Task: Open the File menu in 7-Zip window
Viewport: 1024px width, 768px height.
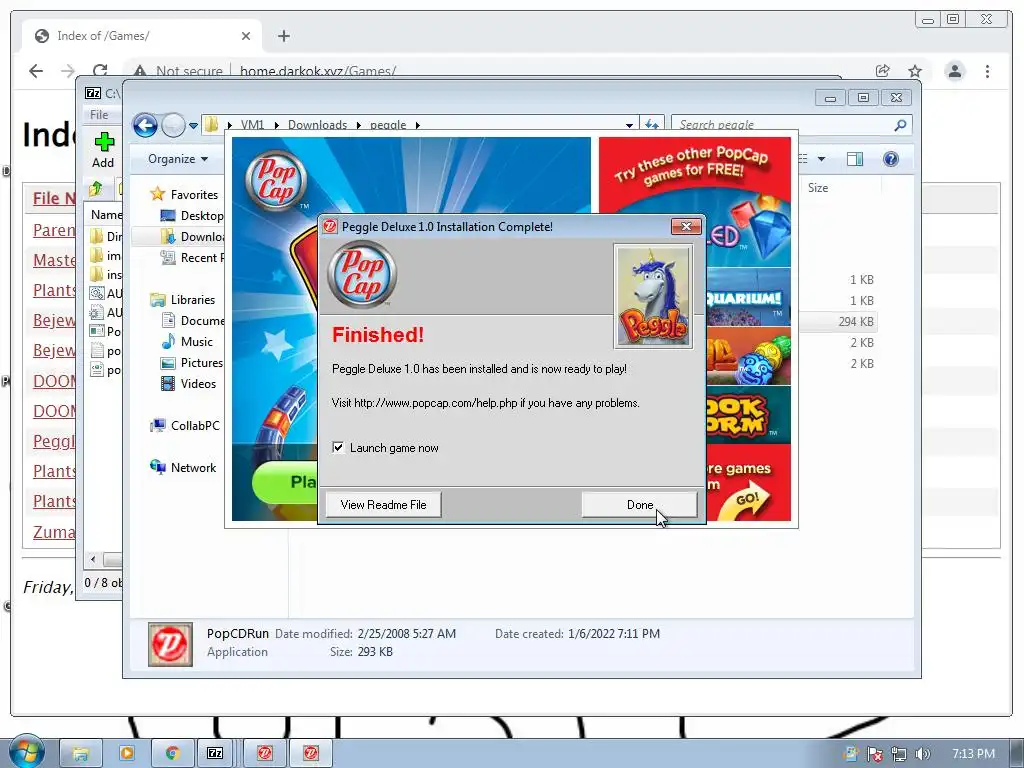Action: [x=99, y=114]
